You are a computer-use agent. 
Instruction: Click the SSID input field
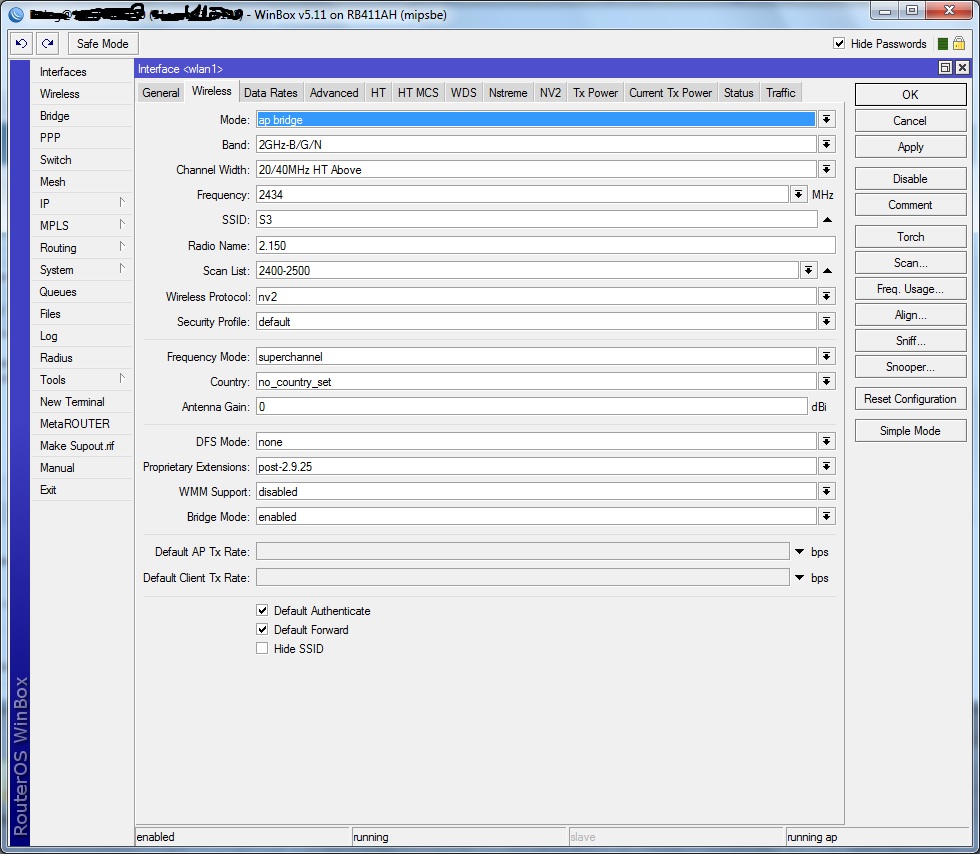[x=536, y=219]
